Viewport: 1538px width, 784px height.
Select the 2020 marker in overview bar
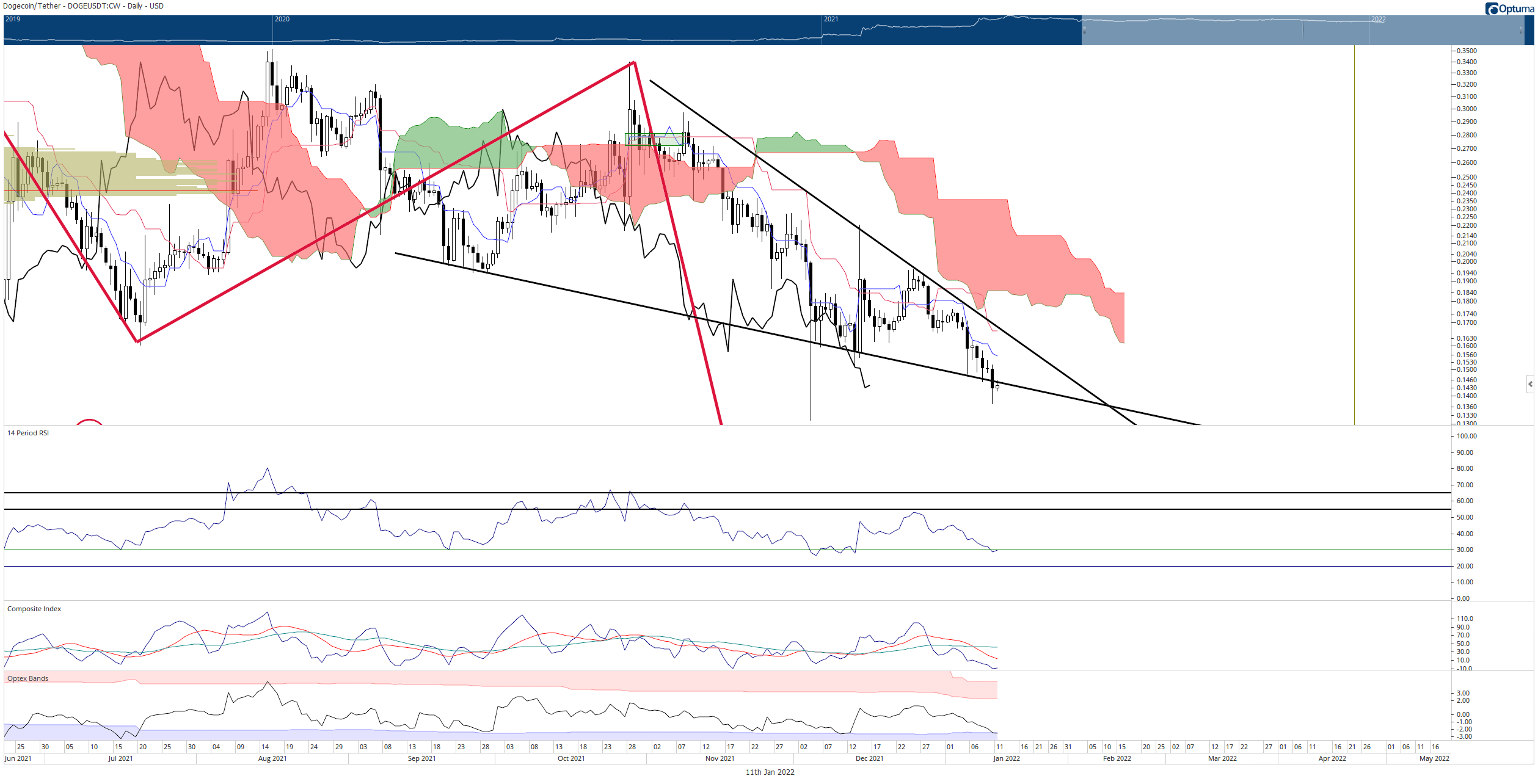(x=282, y=19)
